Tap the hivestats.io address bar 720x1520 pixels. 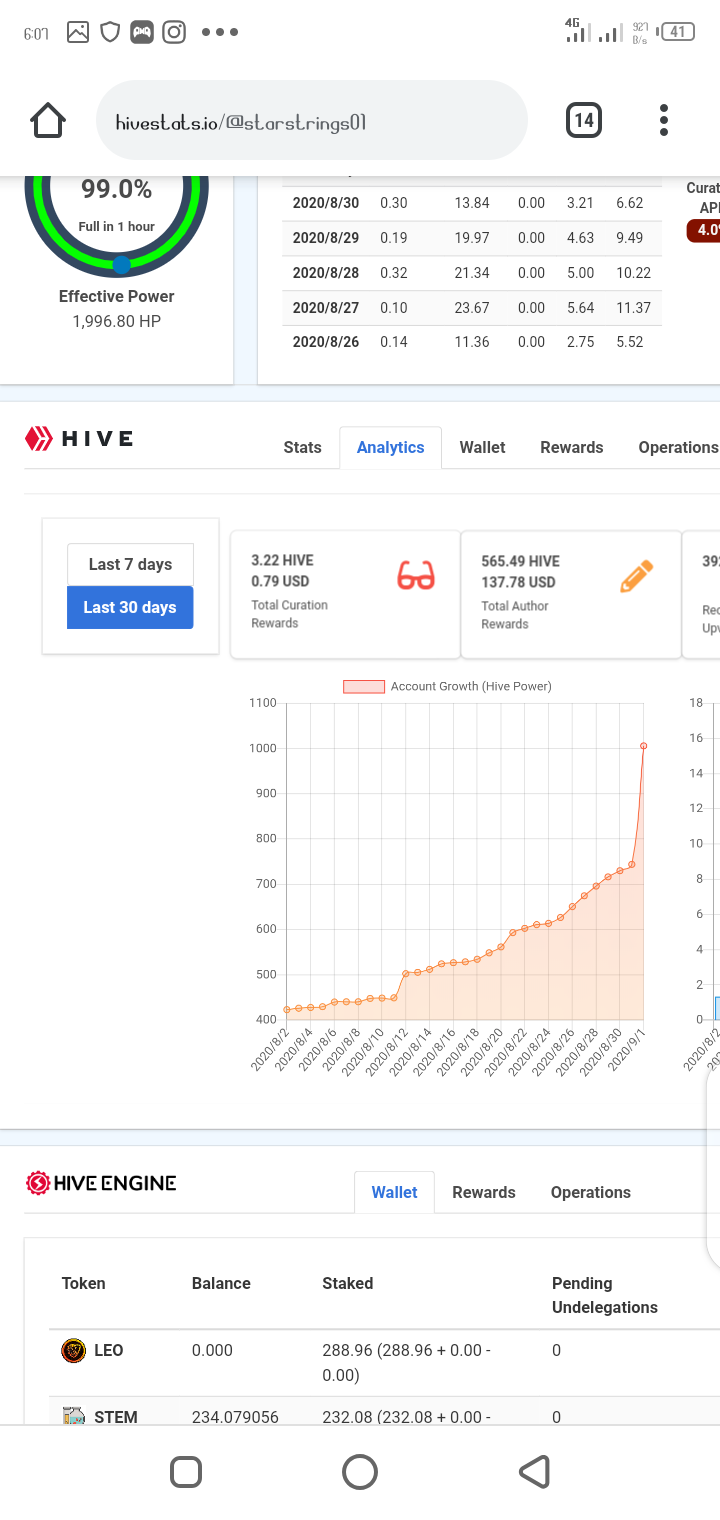[311, 121]
